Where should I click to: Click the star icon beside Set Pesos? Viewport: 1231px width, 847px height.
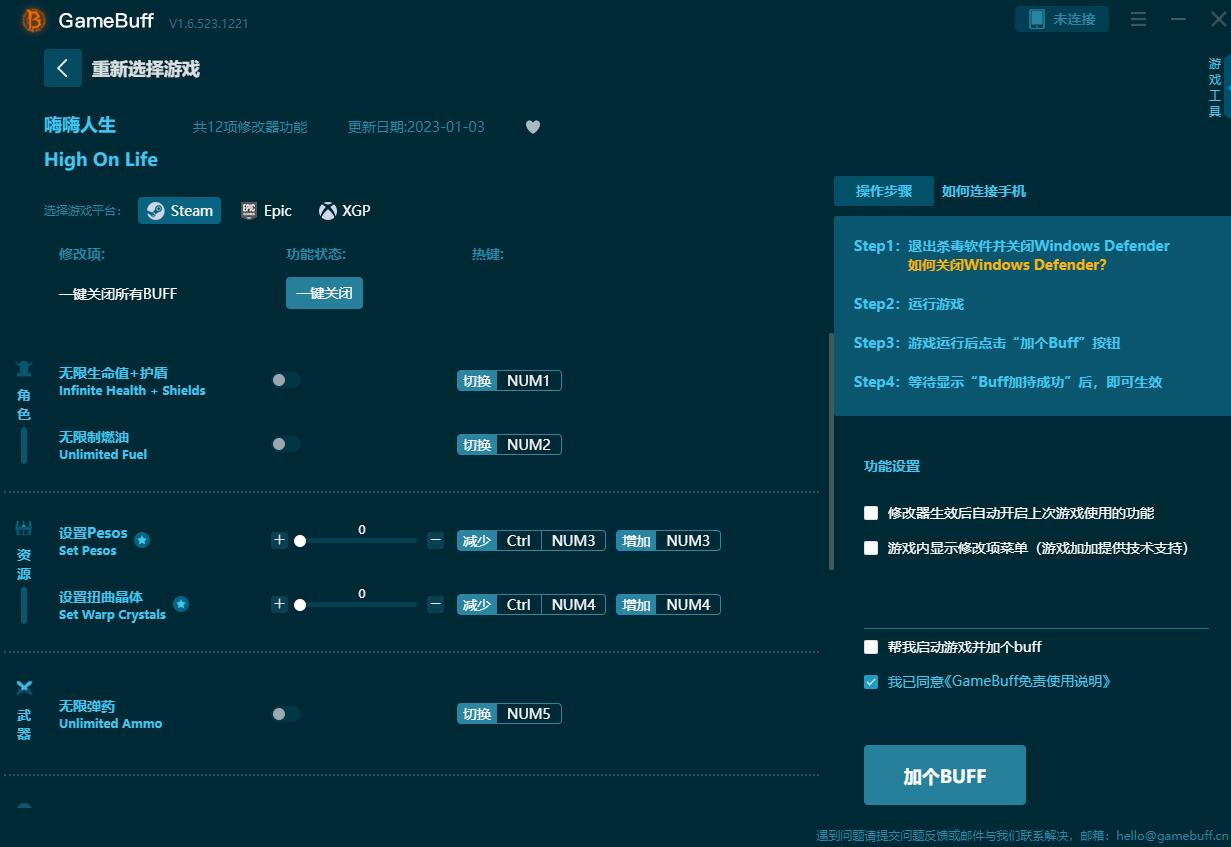[142, 540]
